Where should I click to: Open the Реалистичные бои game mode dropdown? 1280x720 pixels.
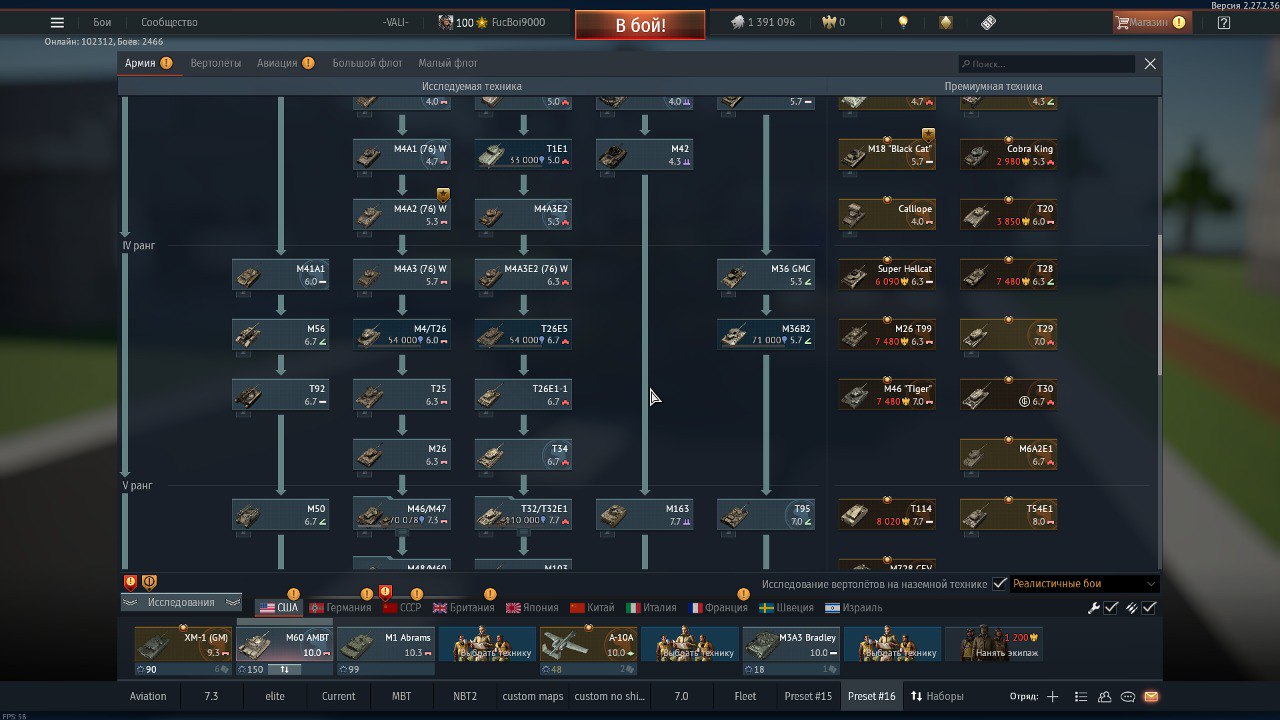click(x=1084, y=584)
